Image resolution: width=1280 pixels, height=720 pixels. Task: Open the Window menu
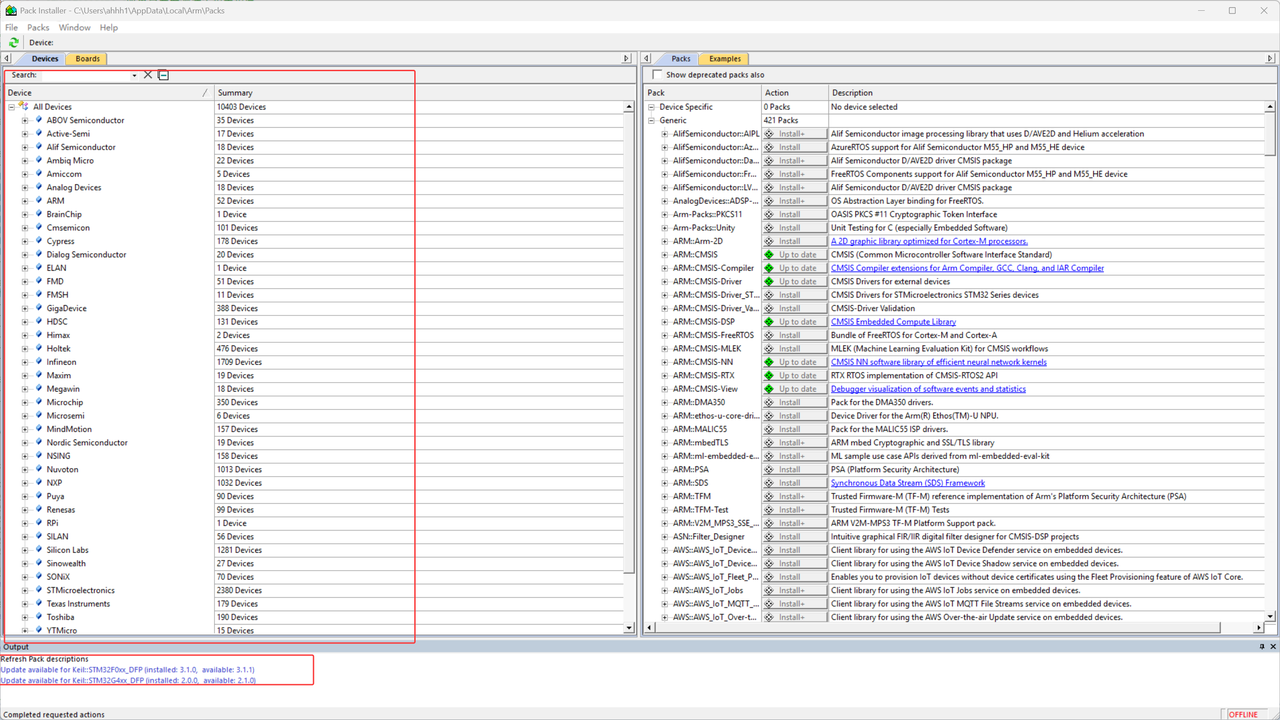click(75, 28)
